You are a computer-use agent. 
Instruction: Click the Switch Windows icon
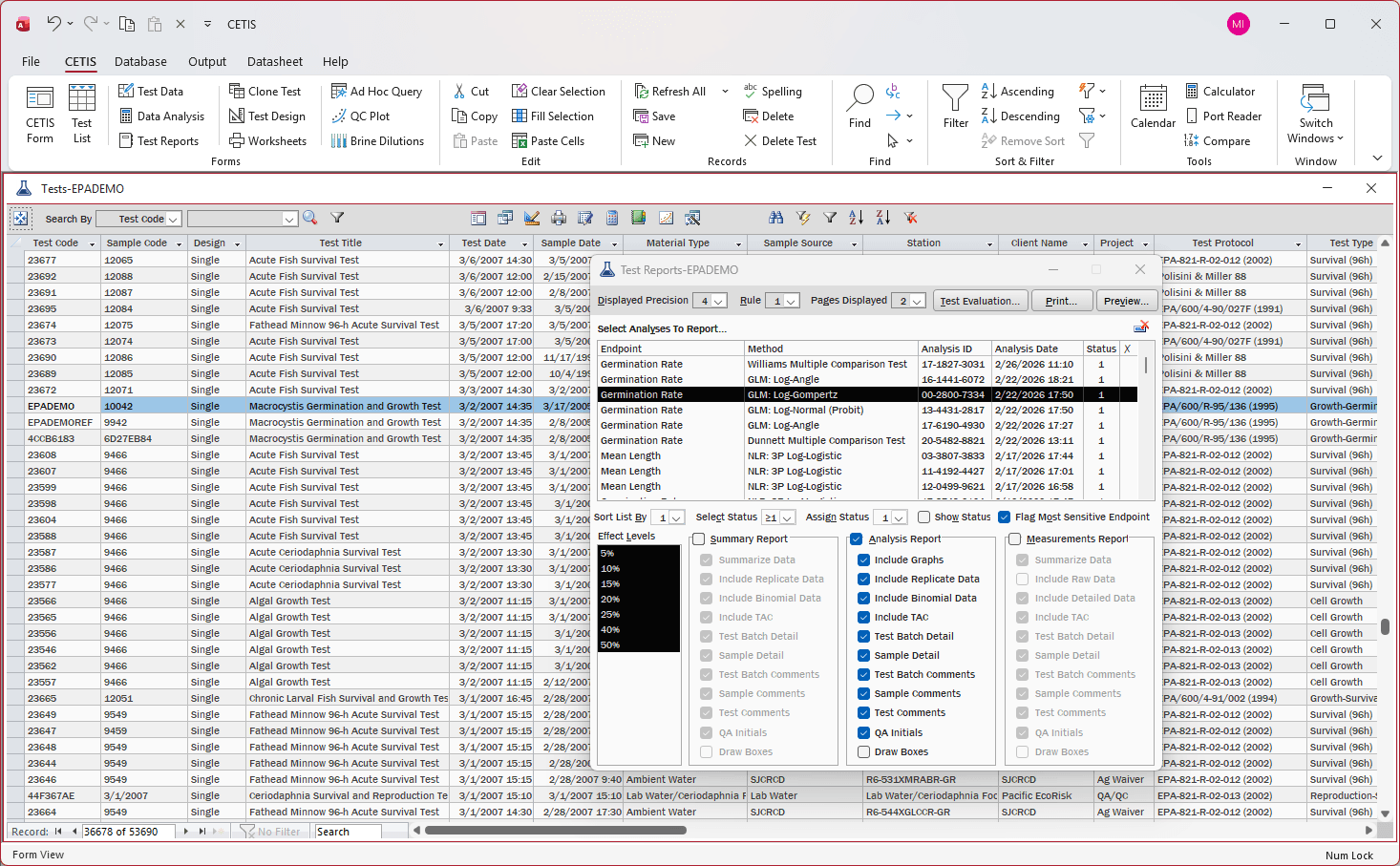pos(1315,98)
